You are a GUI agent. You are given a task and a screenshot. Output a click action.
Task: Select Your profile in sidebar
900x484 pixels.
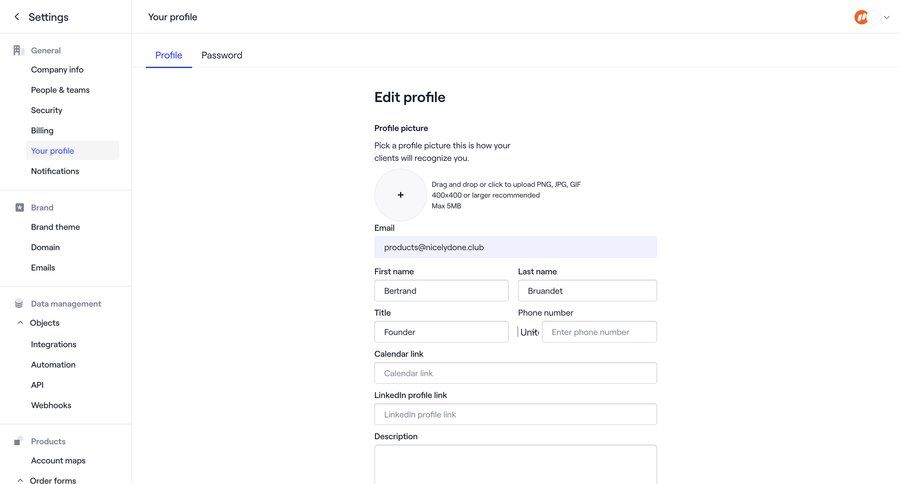tap(72, 150)
